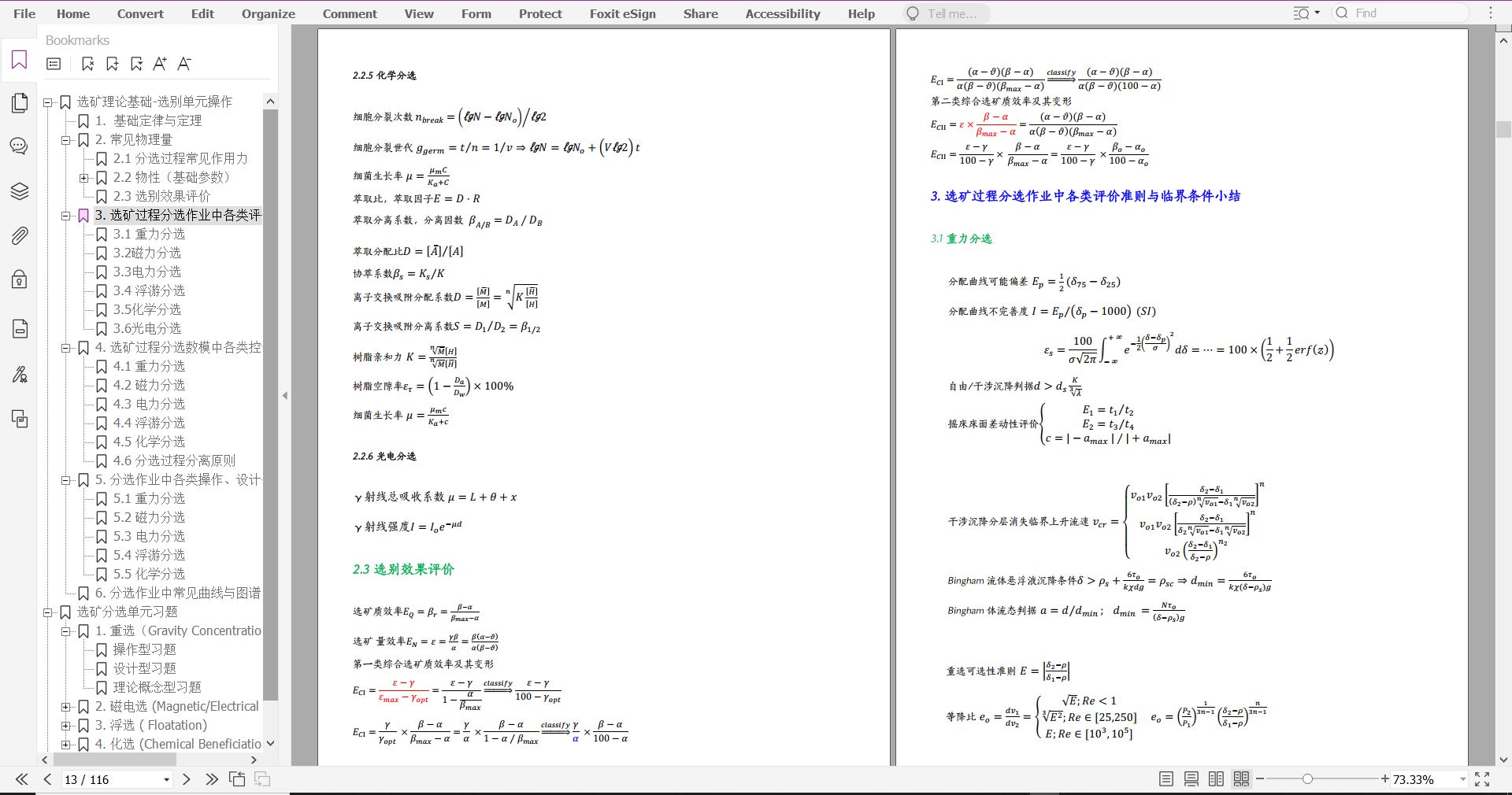1512x795 pixels.
Task: Open the Pages thumbnails panel
Action: pyautogui.click(x=19, y=102)
